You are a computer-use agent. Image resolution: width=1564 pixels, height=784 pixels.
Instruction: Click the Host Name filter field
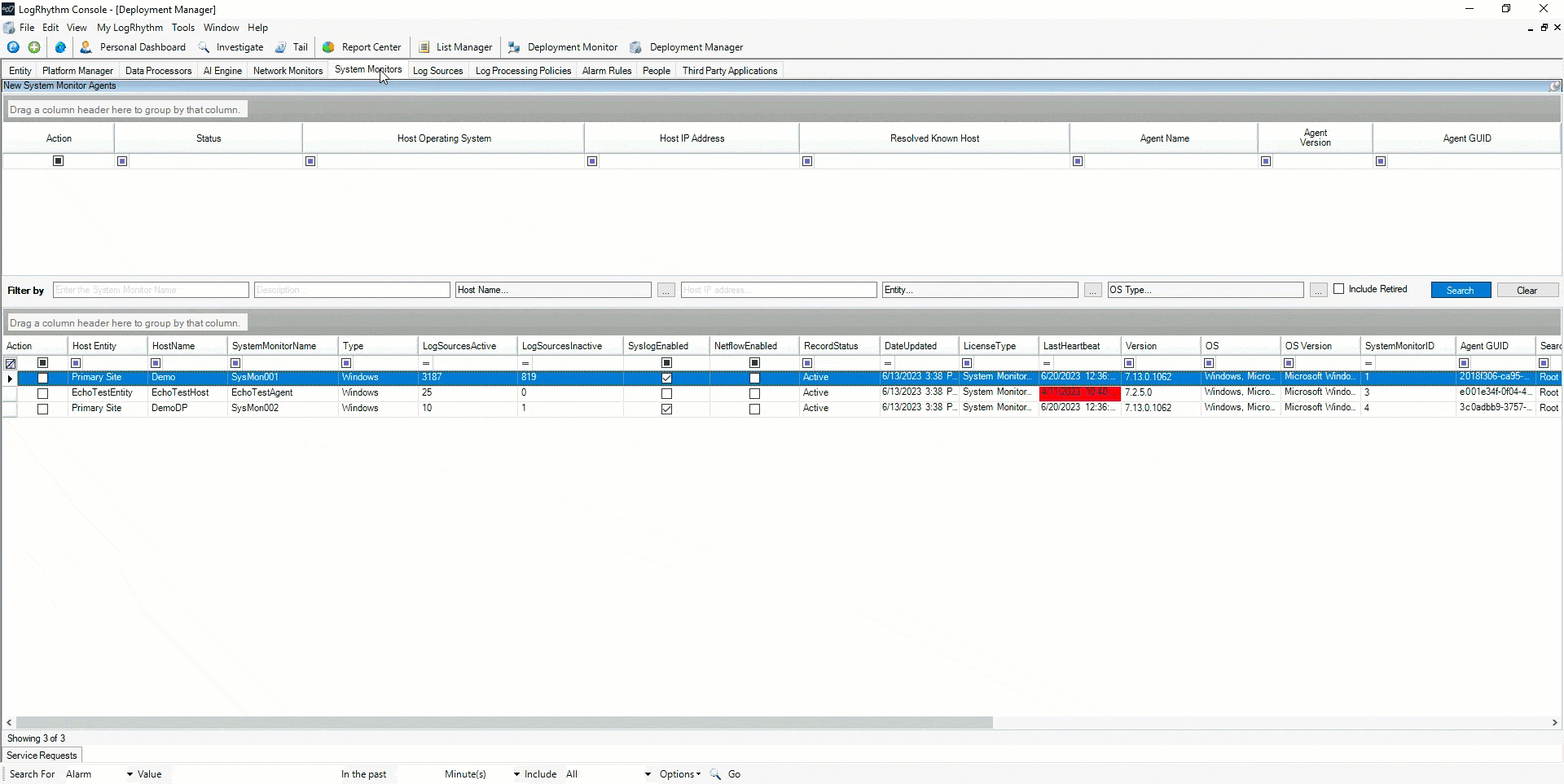[554, 289]
